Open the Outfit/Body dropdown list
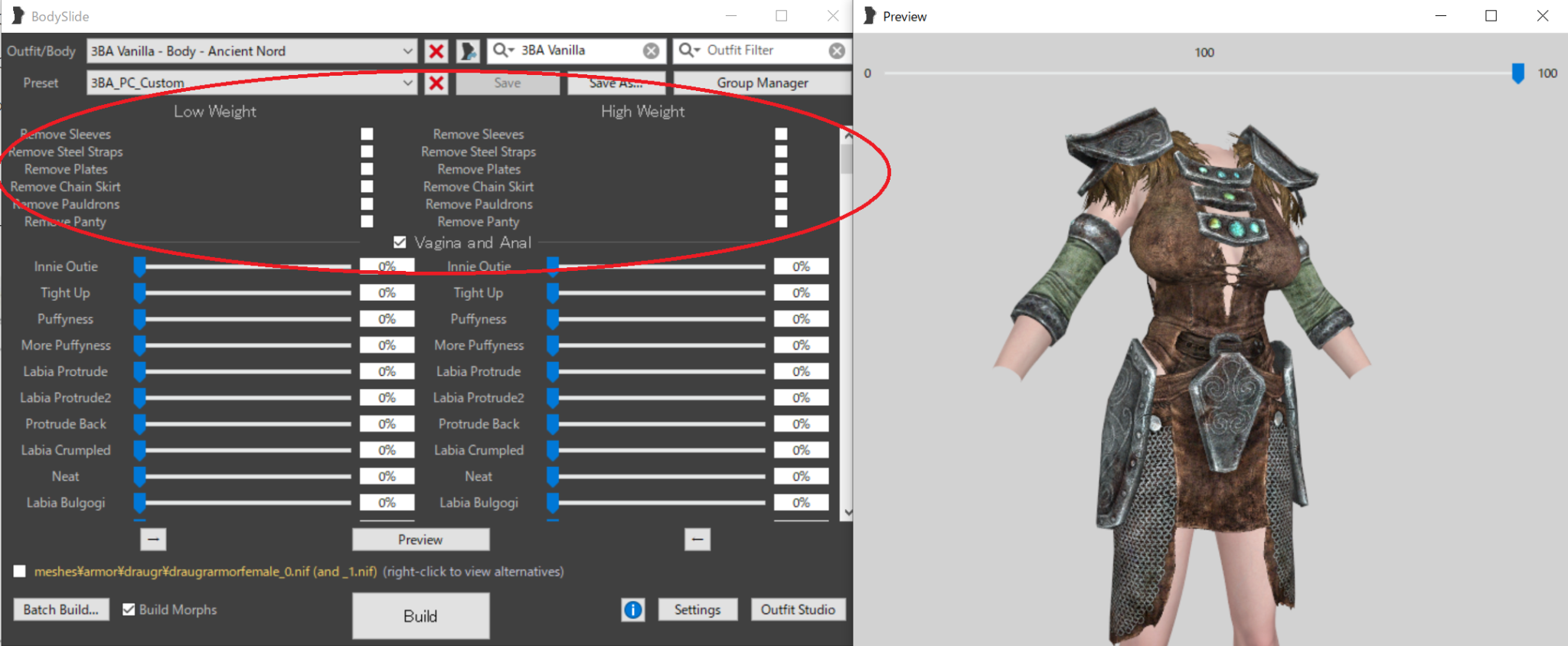Image resolution: width=1568 pixels, height=646 pixels. pos(407,51)
